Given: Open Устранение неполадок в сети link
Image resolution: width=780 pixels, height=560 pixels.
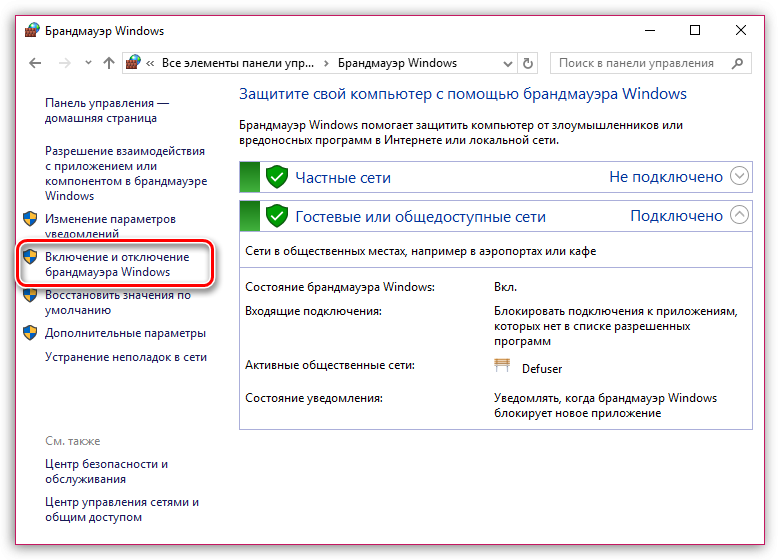Looking at the screenshot, I should coord(126,356).
